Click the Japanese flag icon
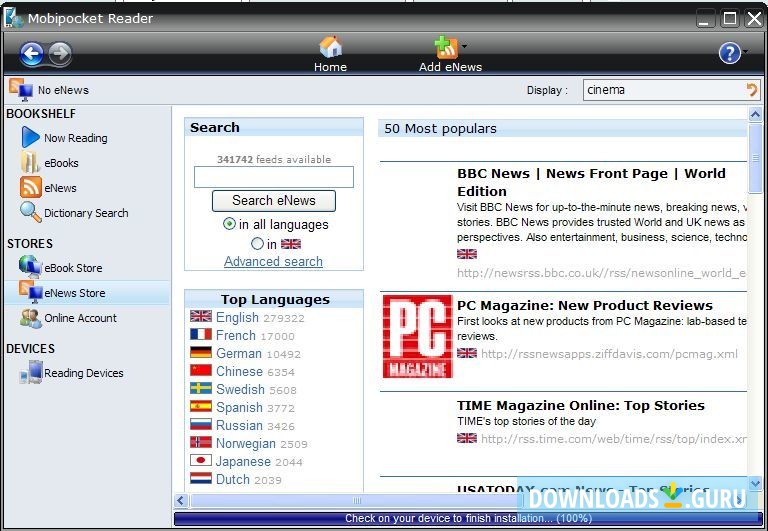 [201, 460]
